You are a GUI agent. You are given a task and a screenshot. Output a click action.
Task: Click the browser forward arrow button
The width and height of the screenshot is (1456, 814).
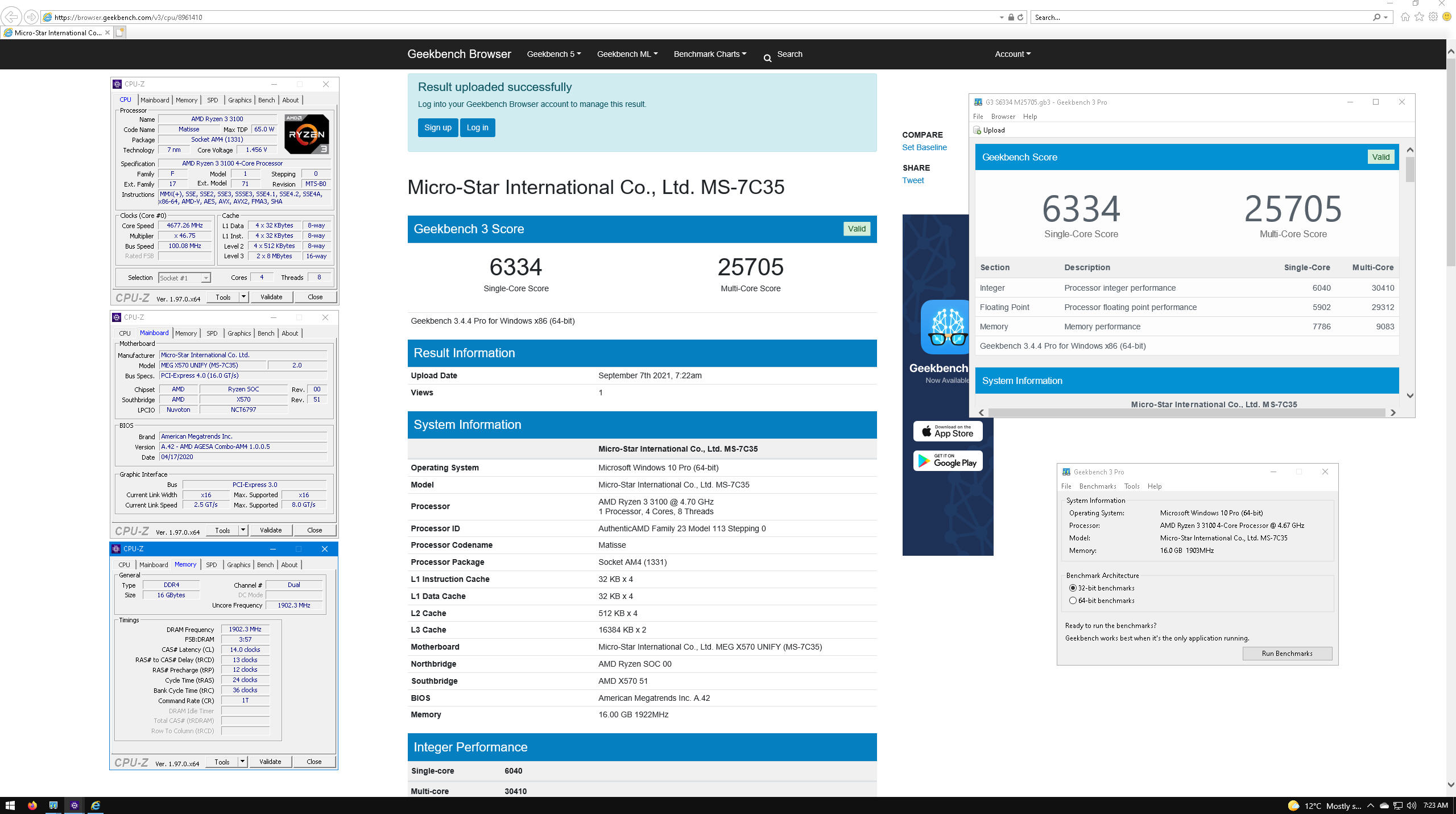pyautogui.click(x=31, y=17)
